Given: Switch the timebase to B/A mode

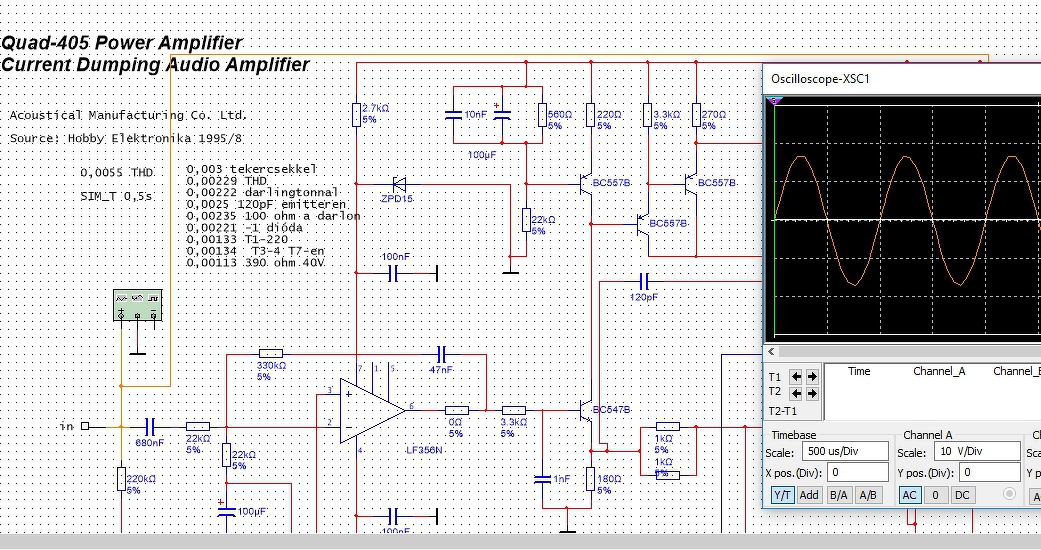Looking at the screenshot, I should pyautogui.click(x=839, y=495).
